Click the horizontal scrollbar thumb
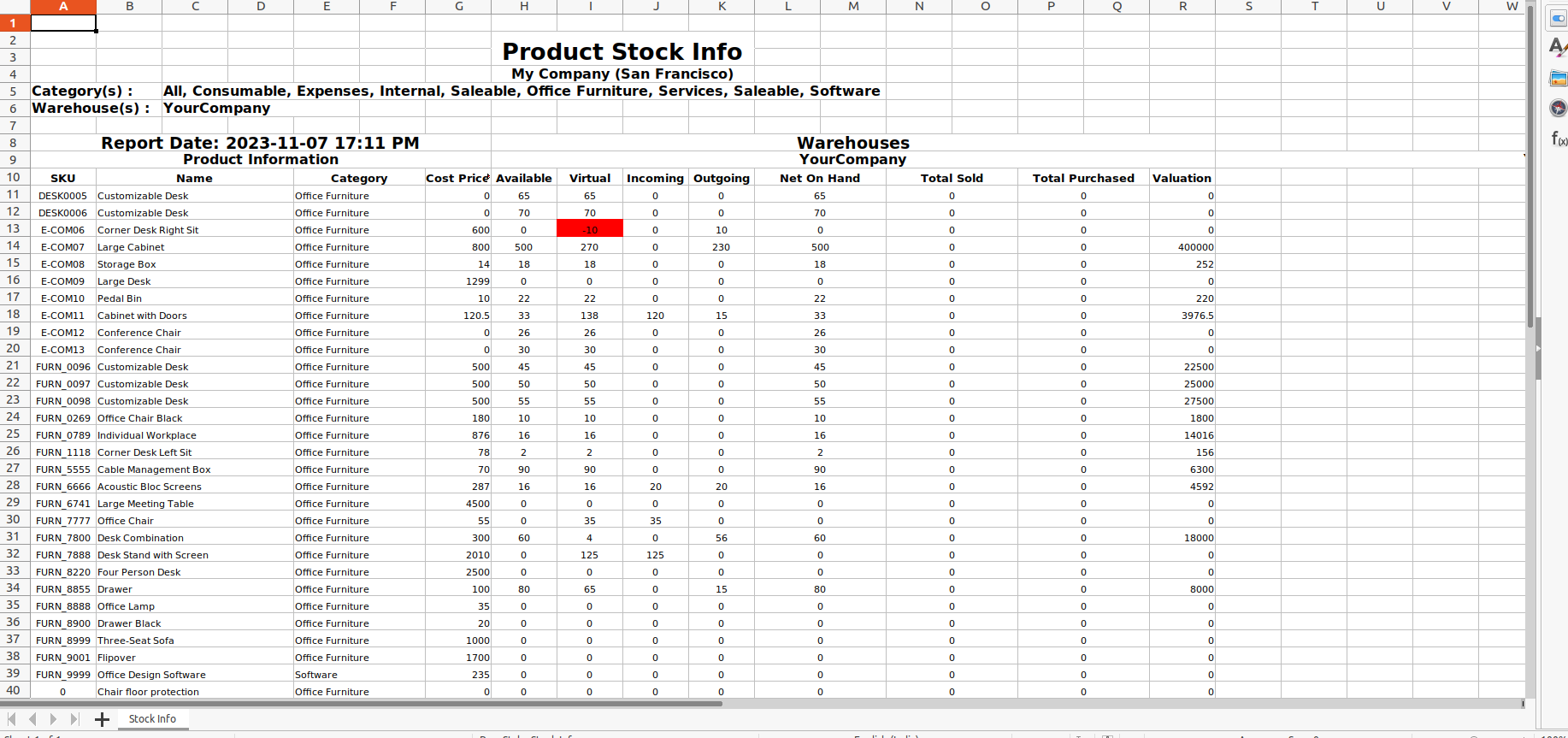This screenshot has height=738, width=1568. click(362, 704)
